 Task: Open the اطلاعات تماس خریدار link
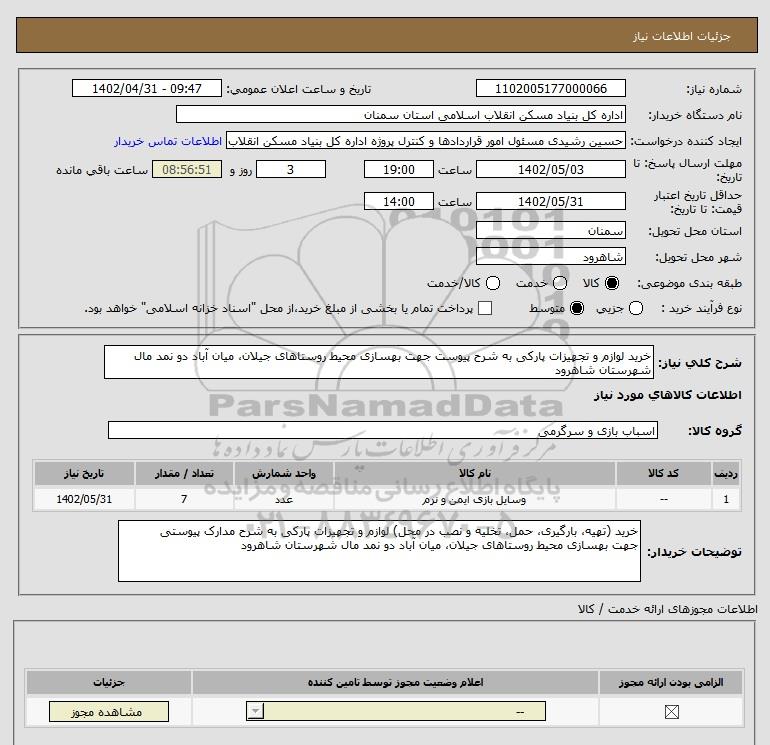click(168, 141)
